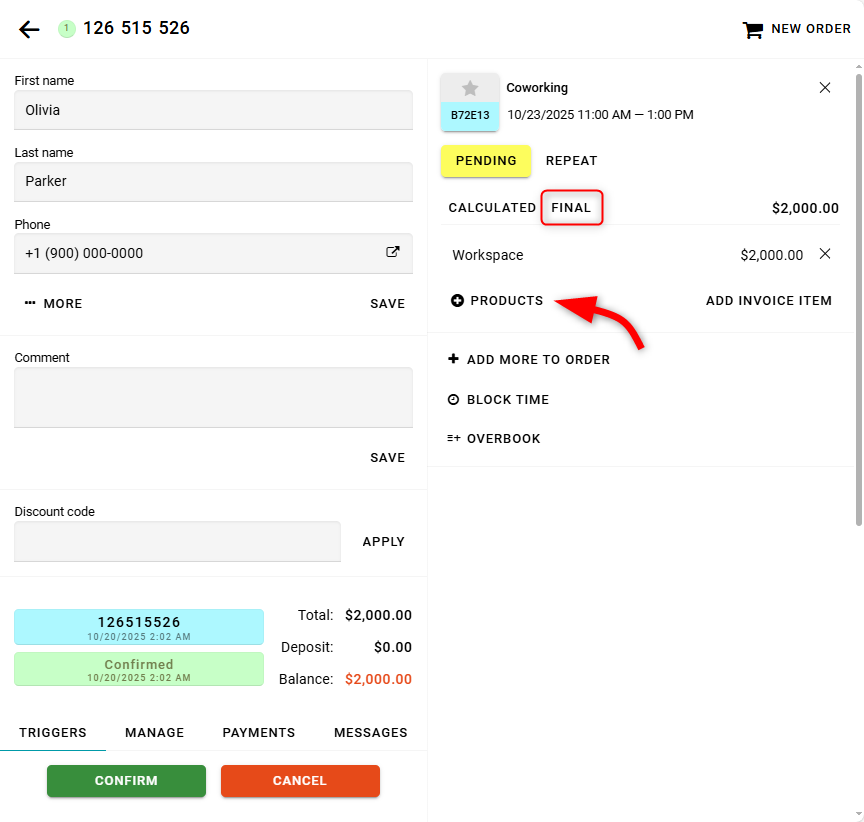The width and height of the screenshot is (864, 822).
Task: Click the green Confirmed status badge
Action: point(139,669)
